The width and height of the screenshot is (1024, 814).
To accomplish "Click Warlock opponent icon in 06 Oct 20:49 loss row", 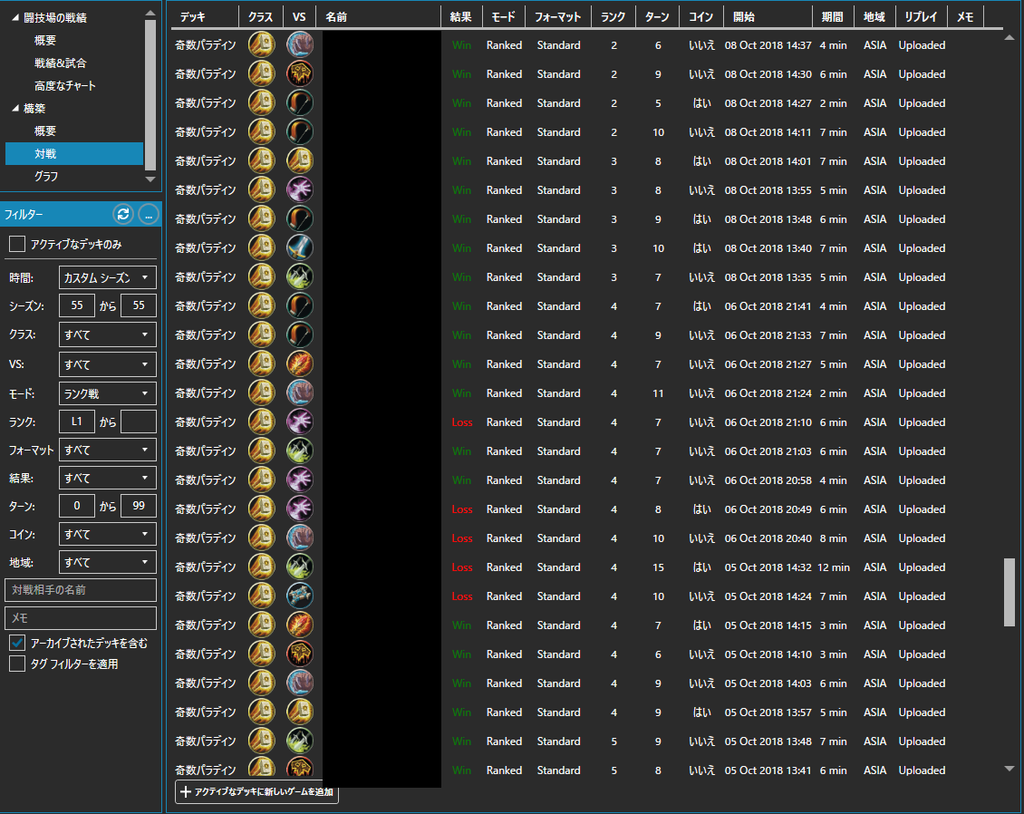I will (x=300, y=509).
